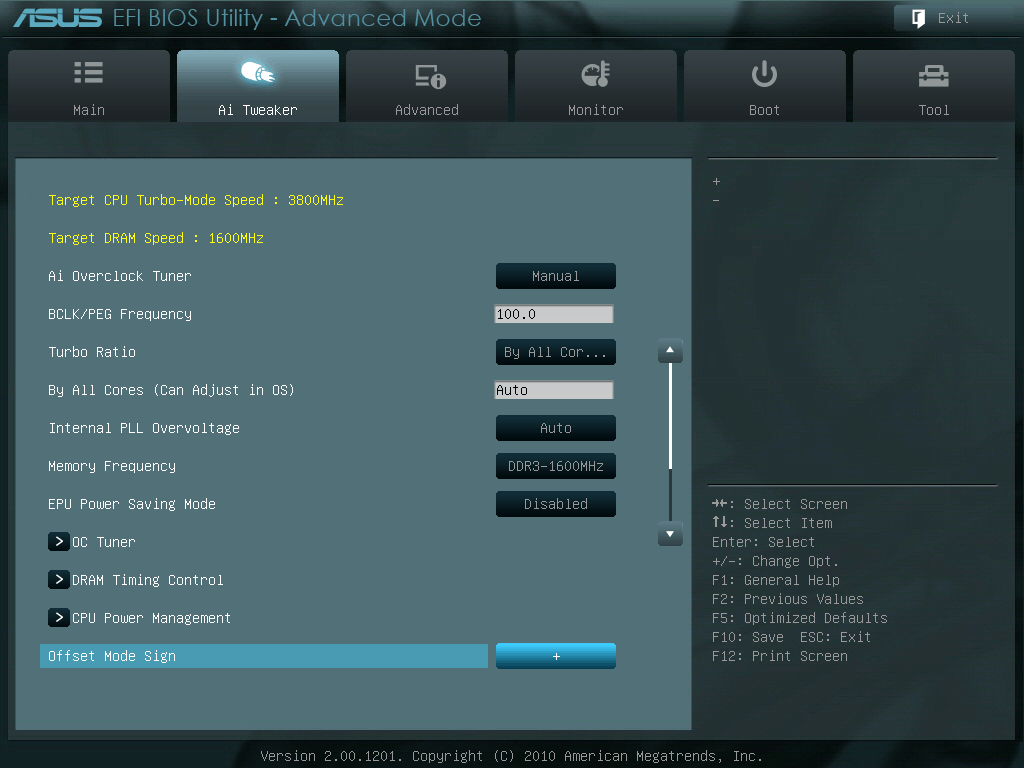Click the OC Tuner label

[104, 542]
